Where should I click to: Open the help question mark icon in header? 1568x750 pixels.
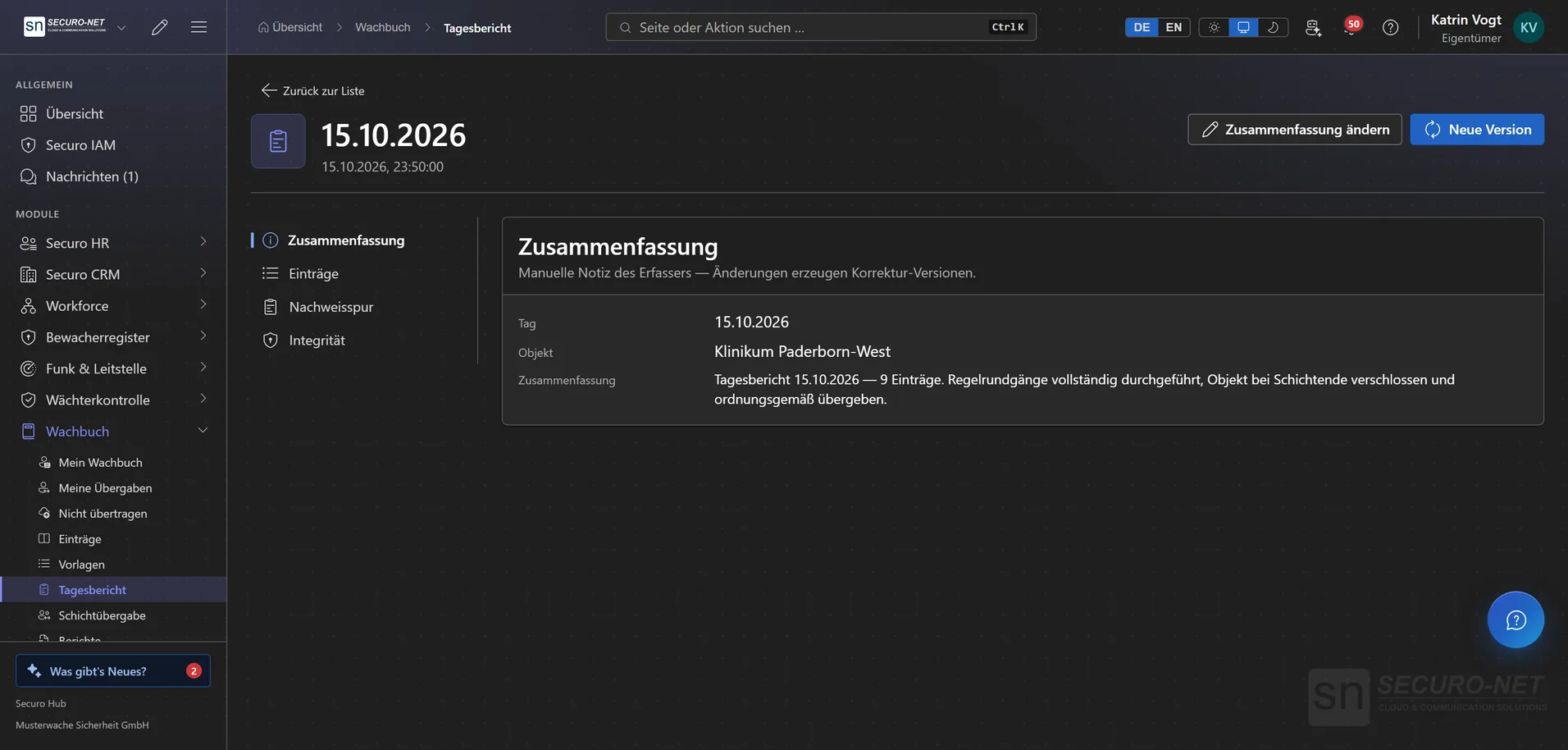point(1390,27)
